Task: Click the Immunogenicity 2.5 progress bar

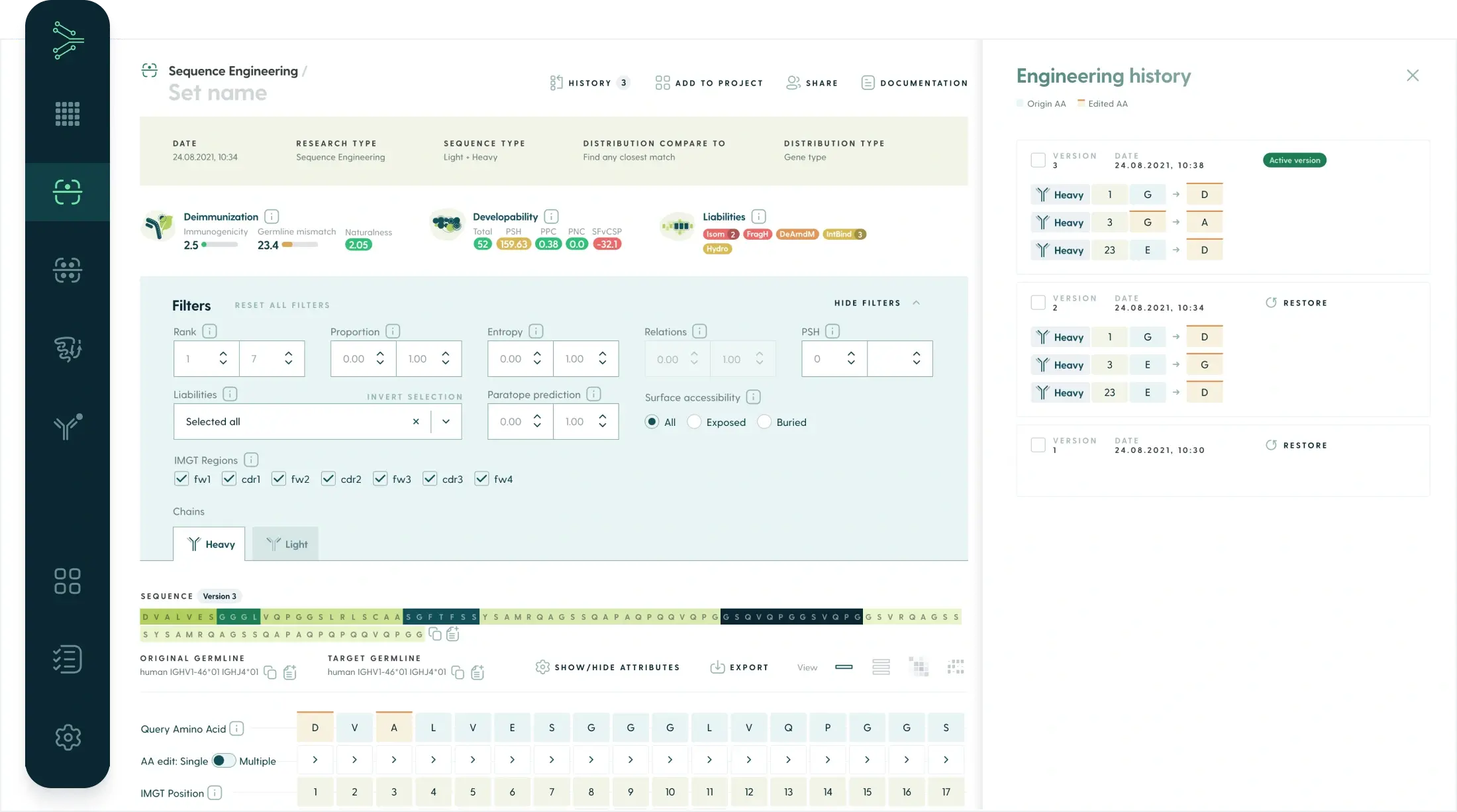Action: 220,244
